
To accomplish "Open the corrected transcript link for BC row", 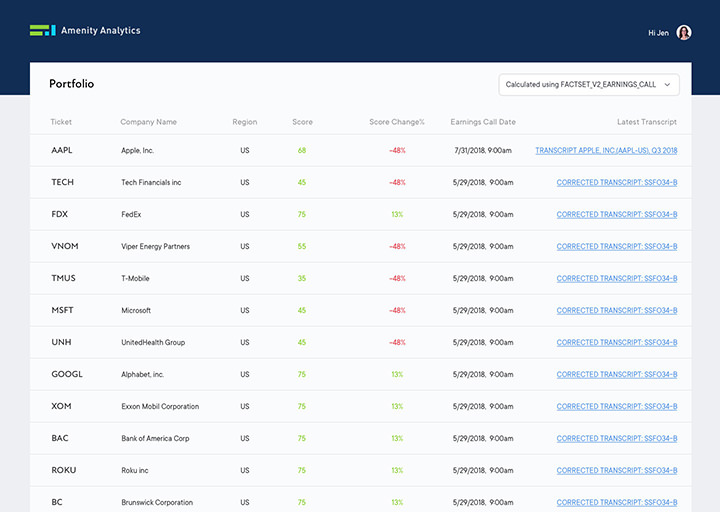I will [x=617, y=502].
